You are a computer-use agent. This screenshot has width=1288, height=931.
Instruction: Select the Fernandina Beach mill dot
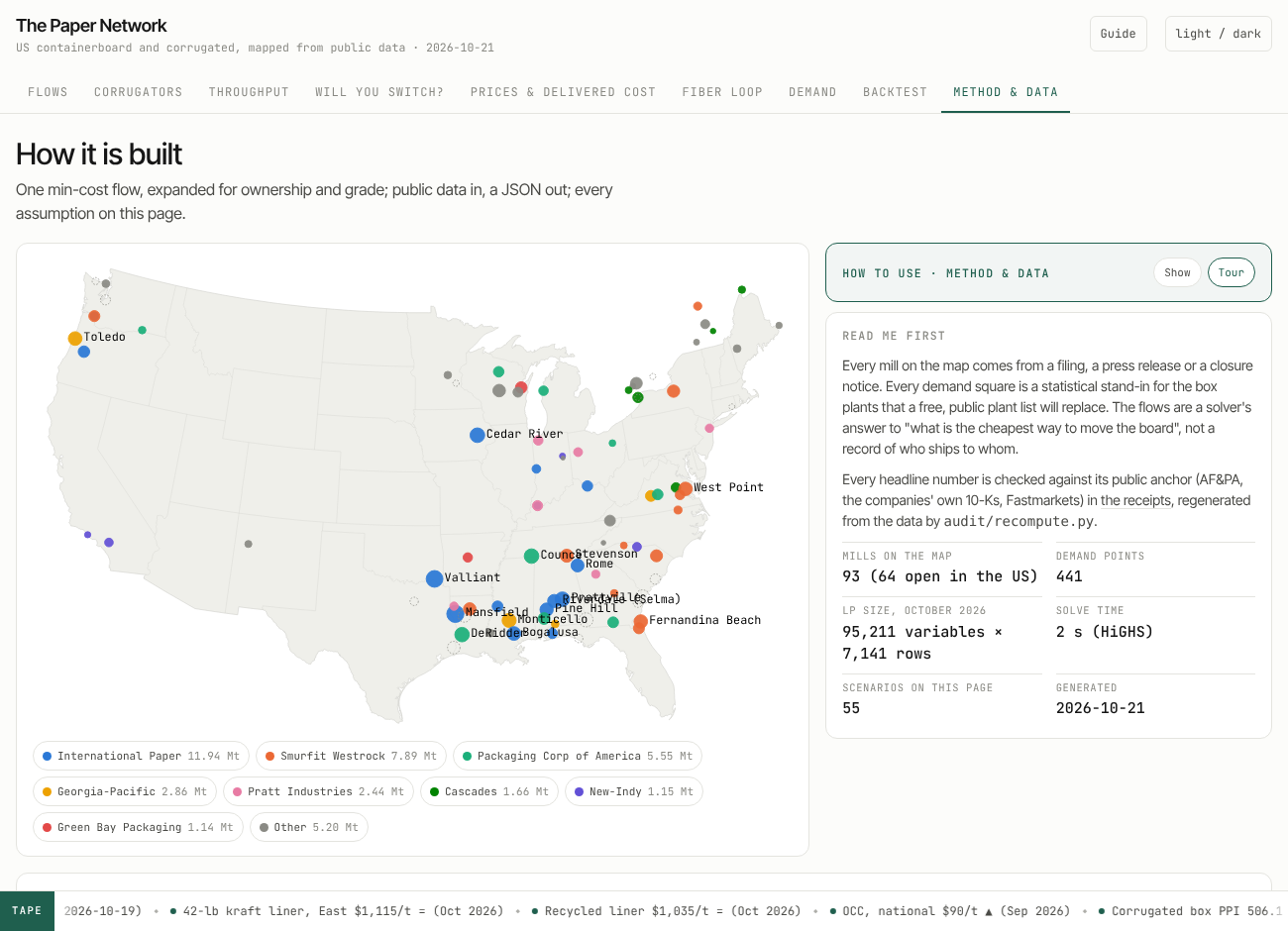(641, 622)
